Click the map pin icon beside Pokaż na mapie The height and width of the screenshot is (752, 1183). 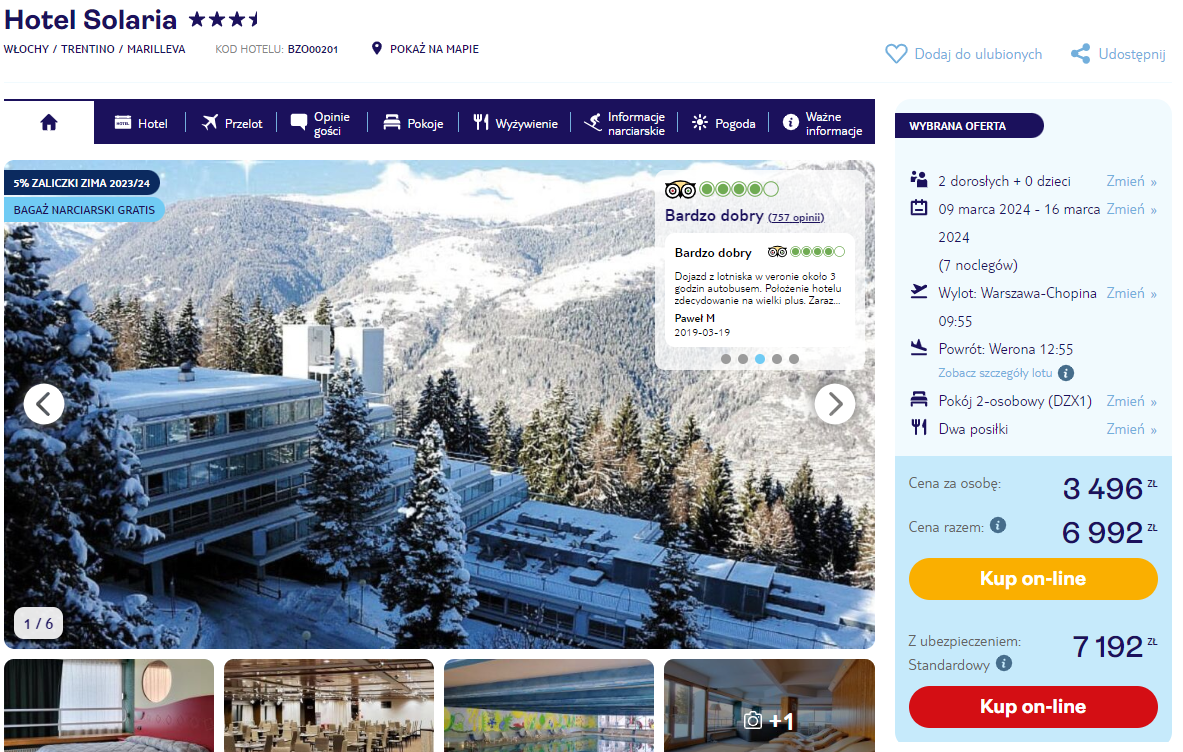coord(377,48)
